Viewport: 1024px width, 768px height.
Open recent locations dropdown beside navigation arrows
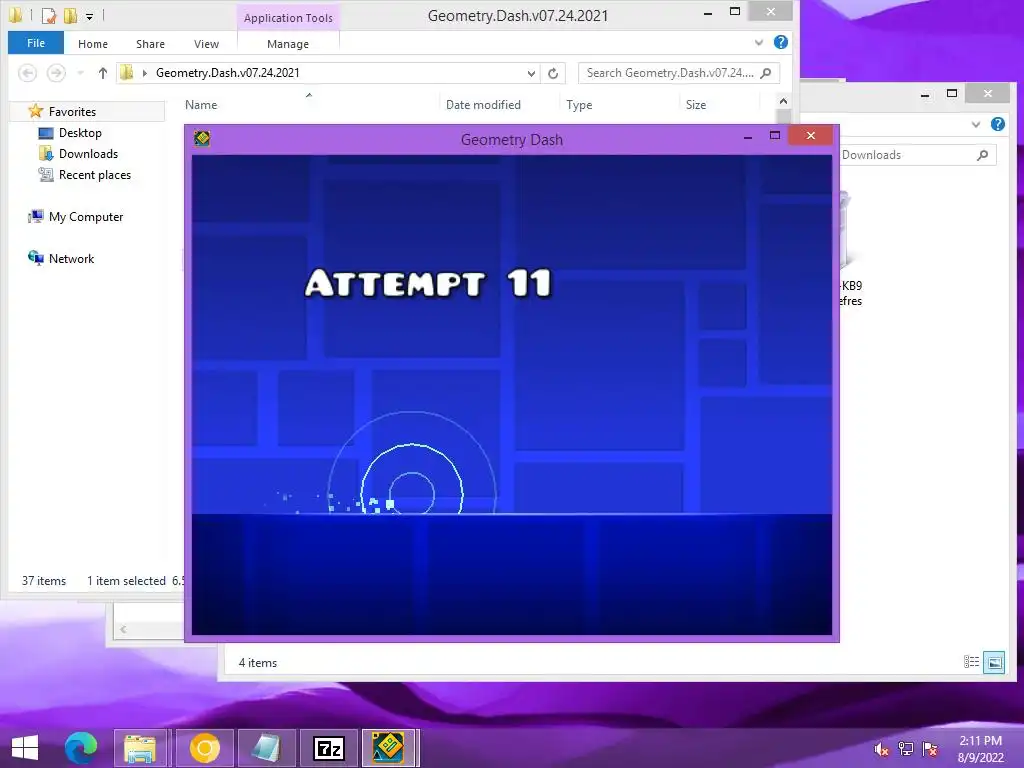click(80, 73)
